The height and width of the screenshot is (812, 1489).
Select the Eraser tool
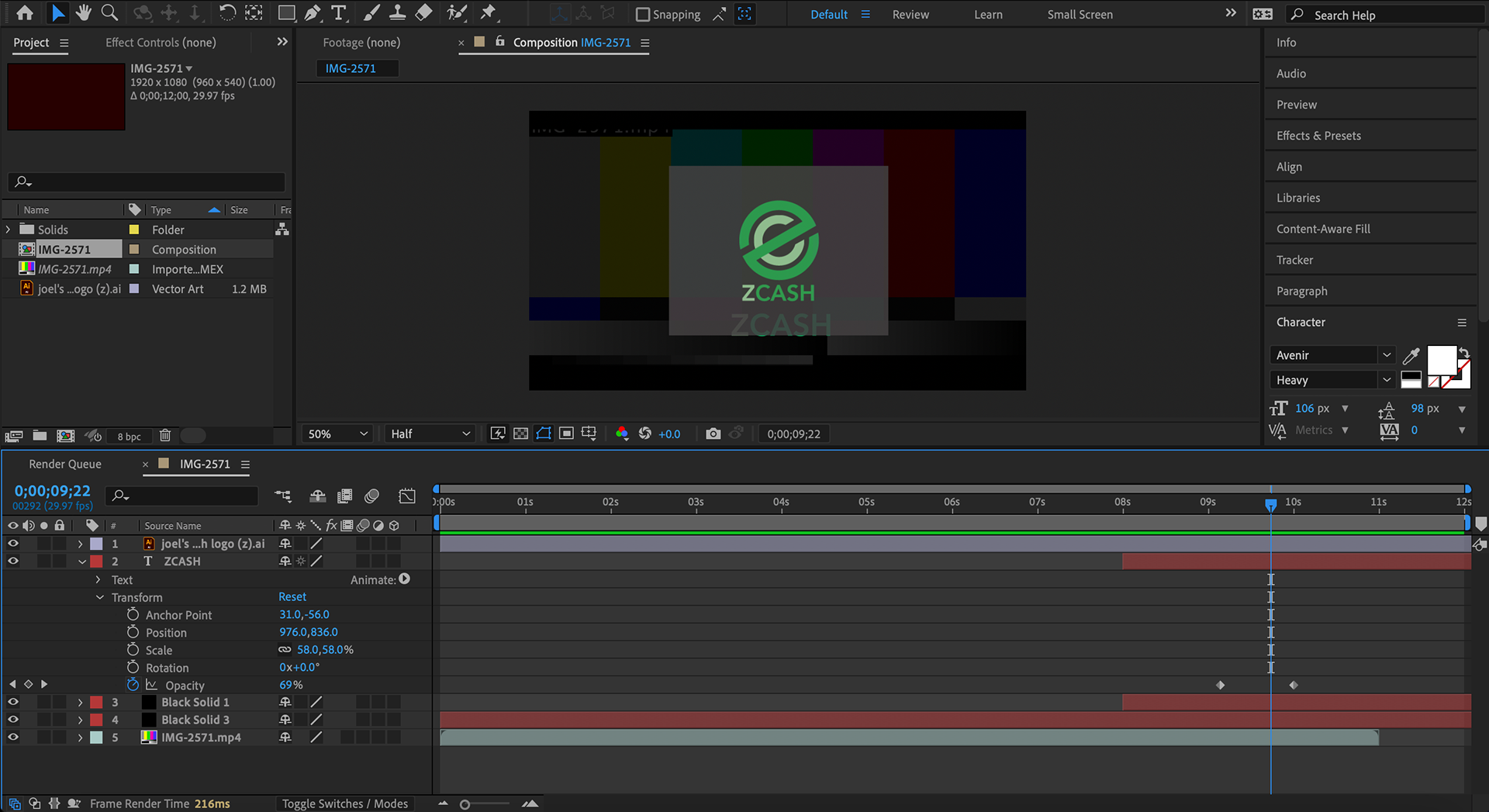(x=424, y=13)
